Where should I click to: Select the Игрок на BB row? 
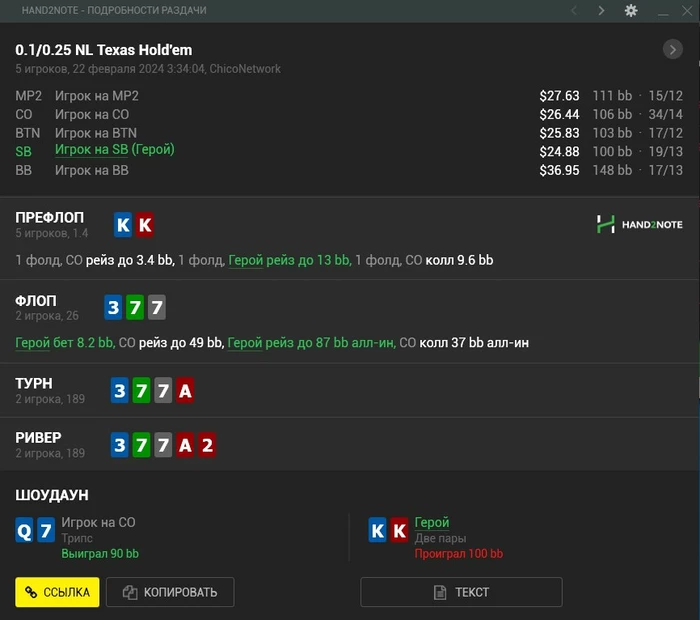349,170
